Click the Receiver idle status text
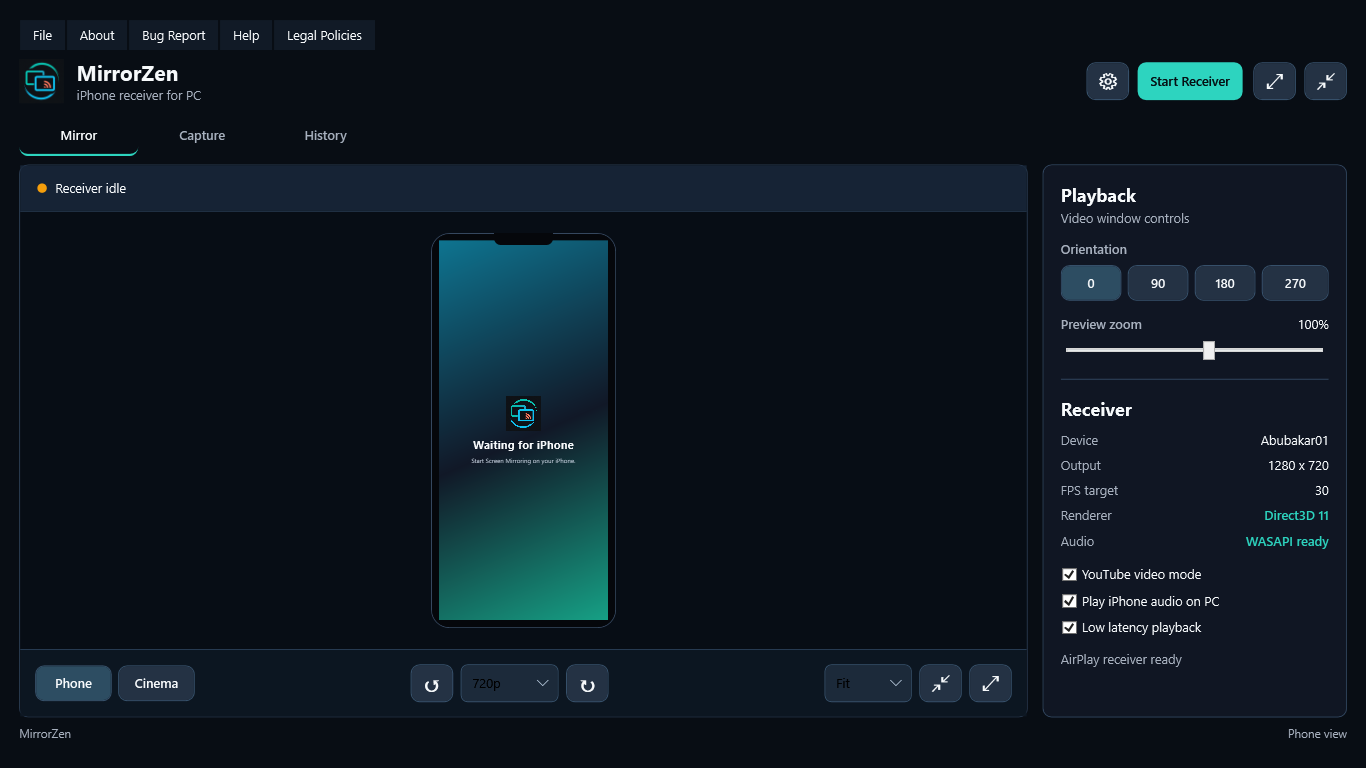Image resolution: width=1366 pixels, height=768 pixels. 91,188
